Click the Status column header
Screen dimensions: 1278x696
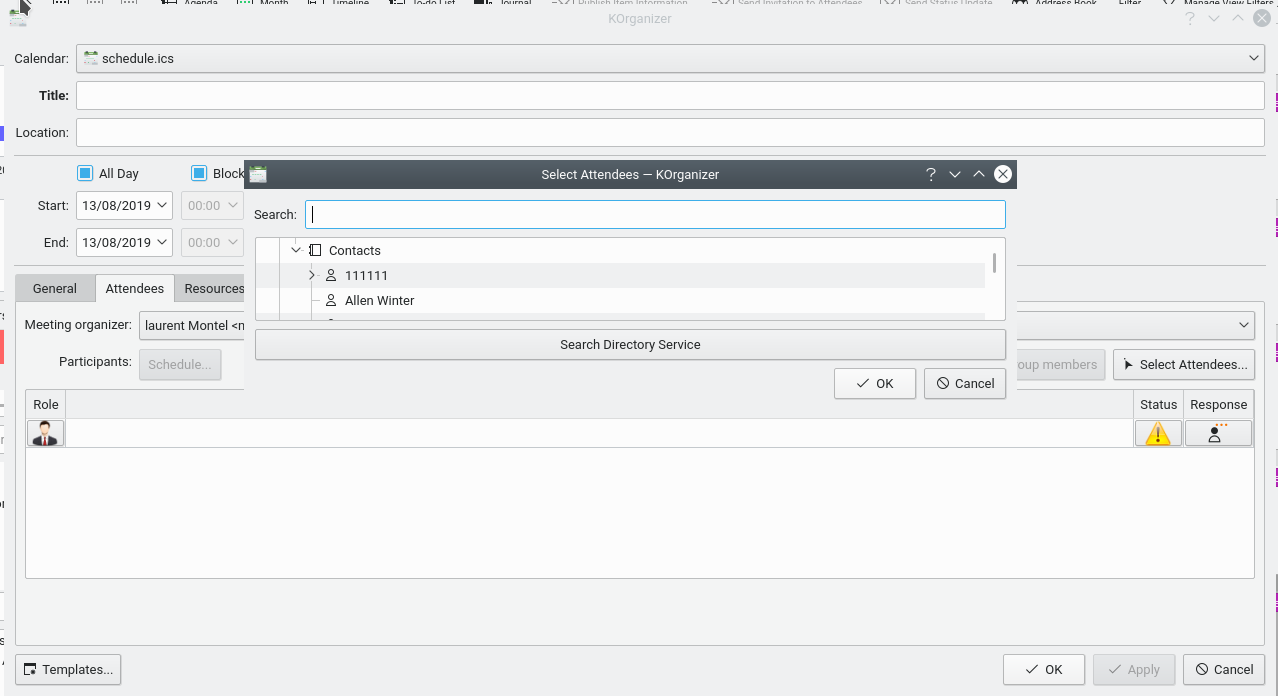tap(1158, 405)
